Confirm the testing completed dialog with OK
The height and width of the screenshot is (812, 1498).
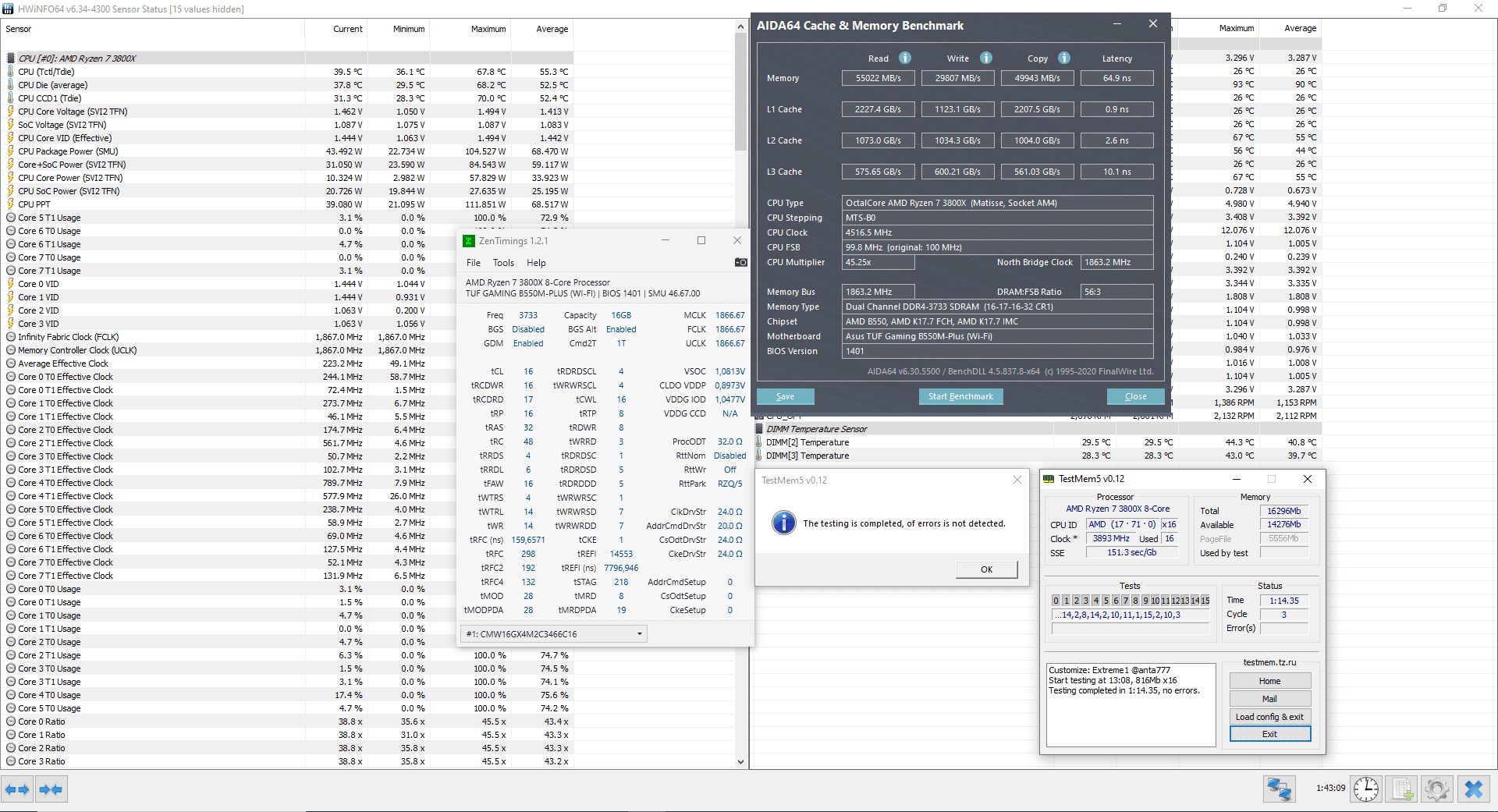[987, 569]
